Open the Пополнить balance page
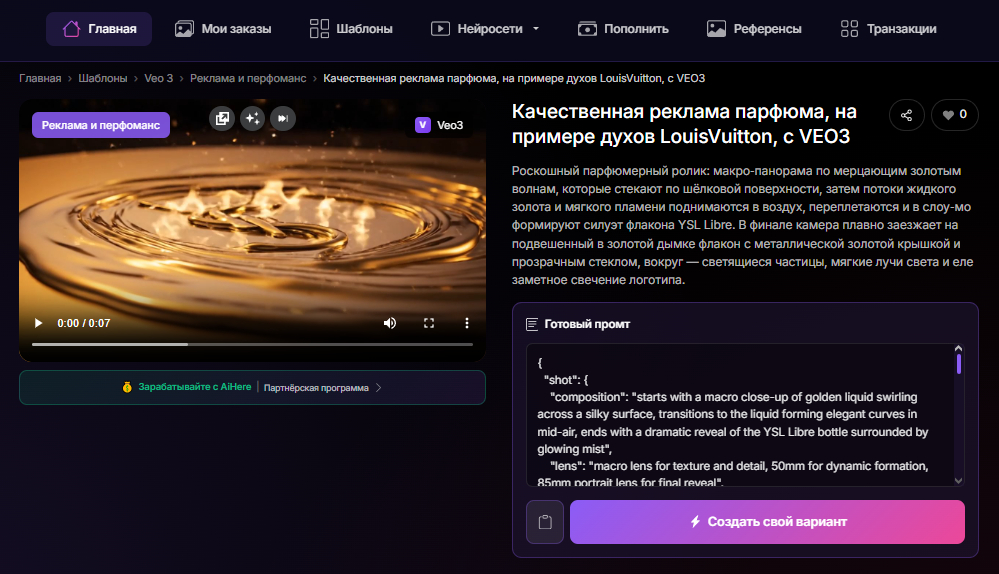 (623, 29)
